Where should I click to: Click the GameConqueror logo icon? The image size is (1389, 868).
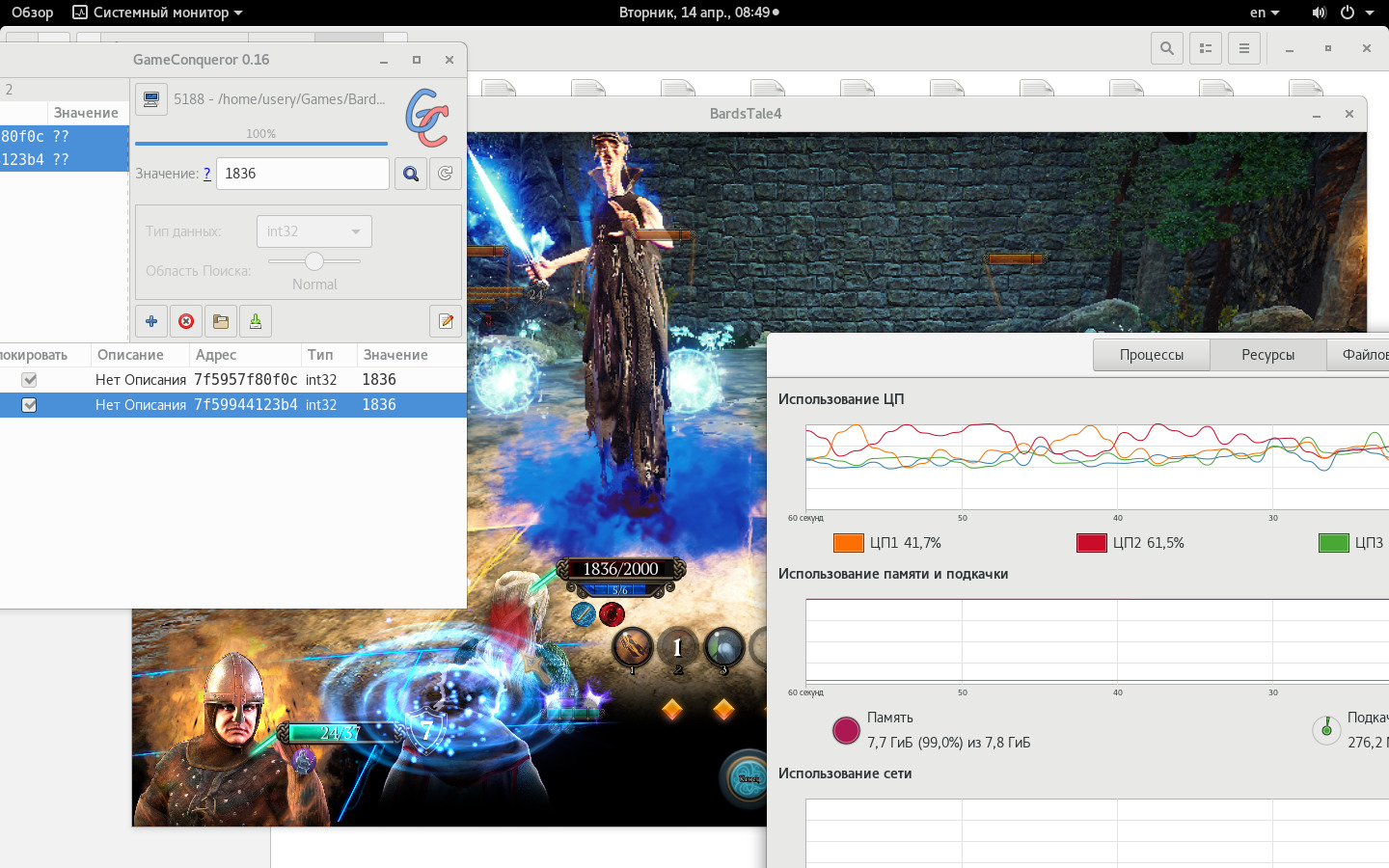click(x=427, y=118)
